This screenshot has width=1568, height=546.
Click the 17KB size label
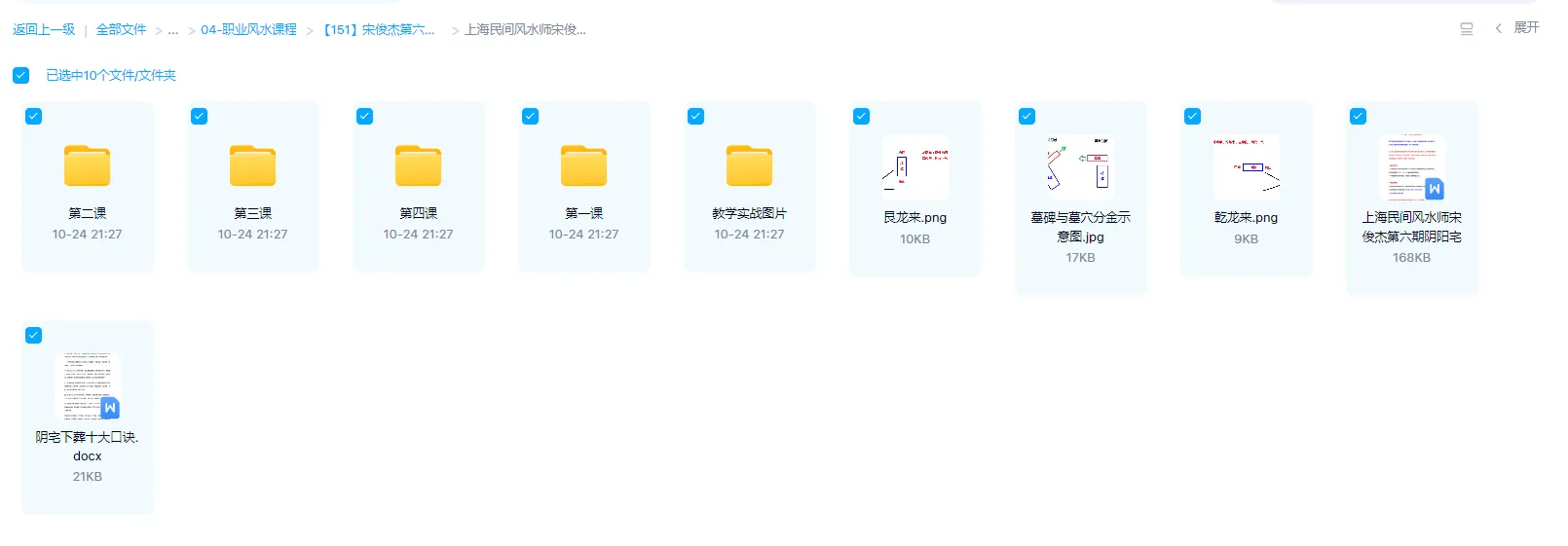point(1080,258)
